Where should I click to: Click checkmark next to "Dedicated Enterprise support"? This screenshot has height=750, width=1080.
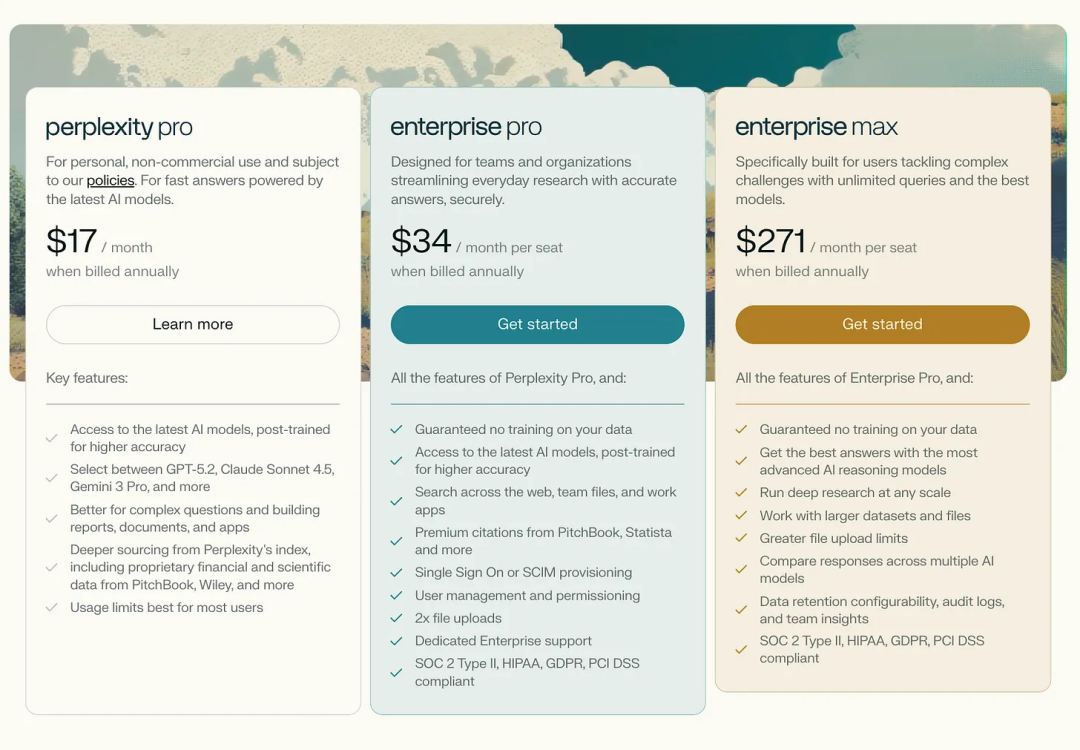(x=397, y=641)
